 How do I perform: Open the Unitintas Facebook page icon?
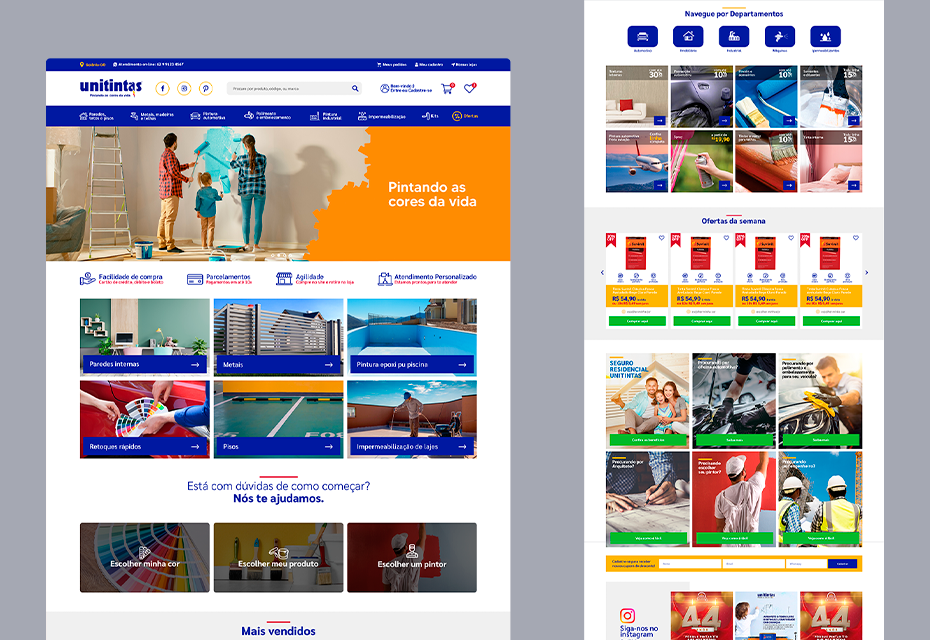(163, 88)
